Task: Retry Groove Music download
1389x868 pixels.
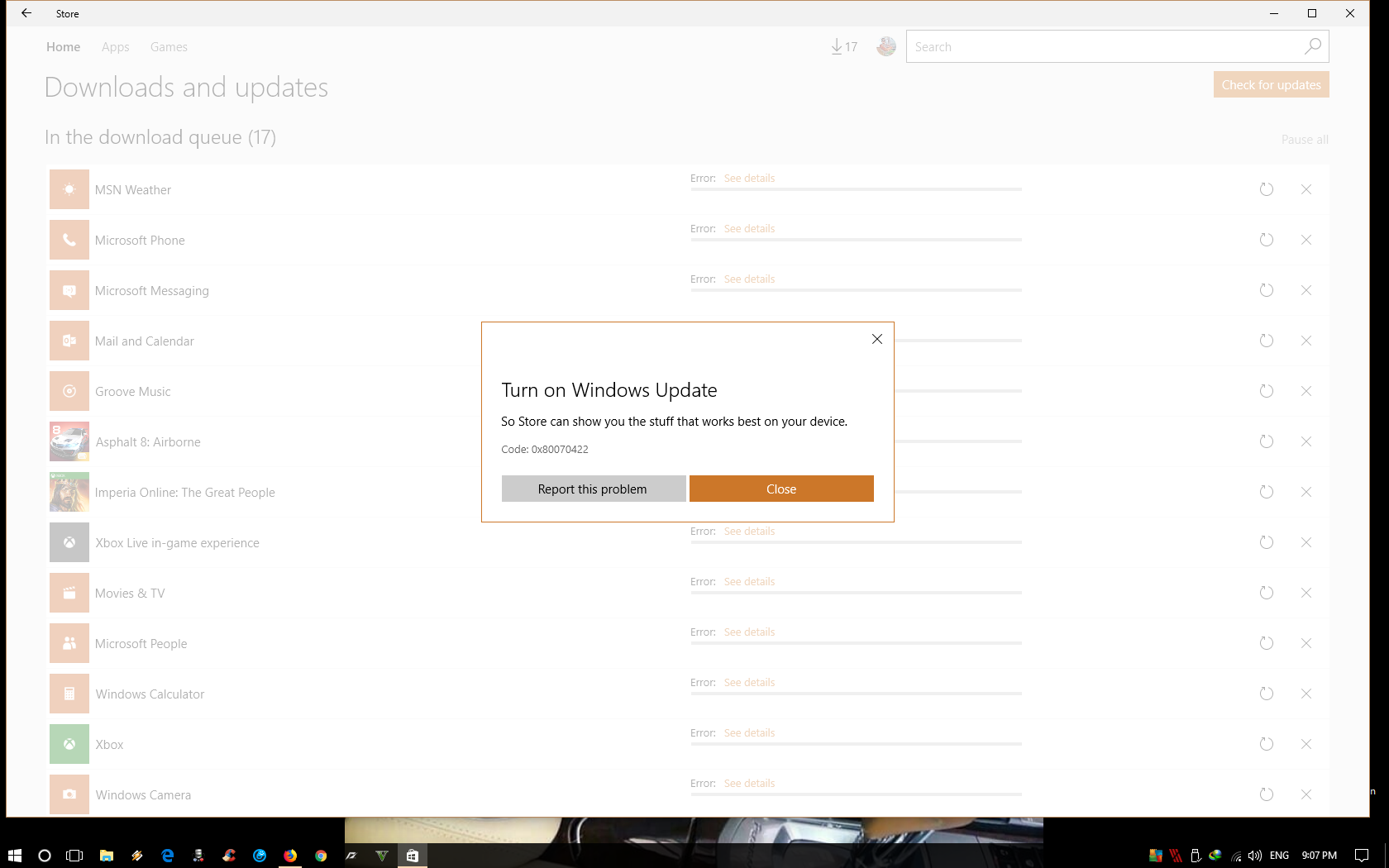Action: coord(1266,391)
